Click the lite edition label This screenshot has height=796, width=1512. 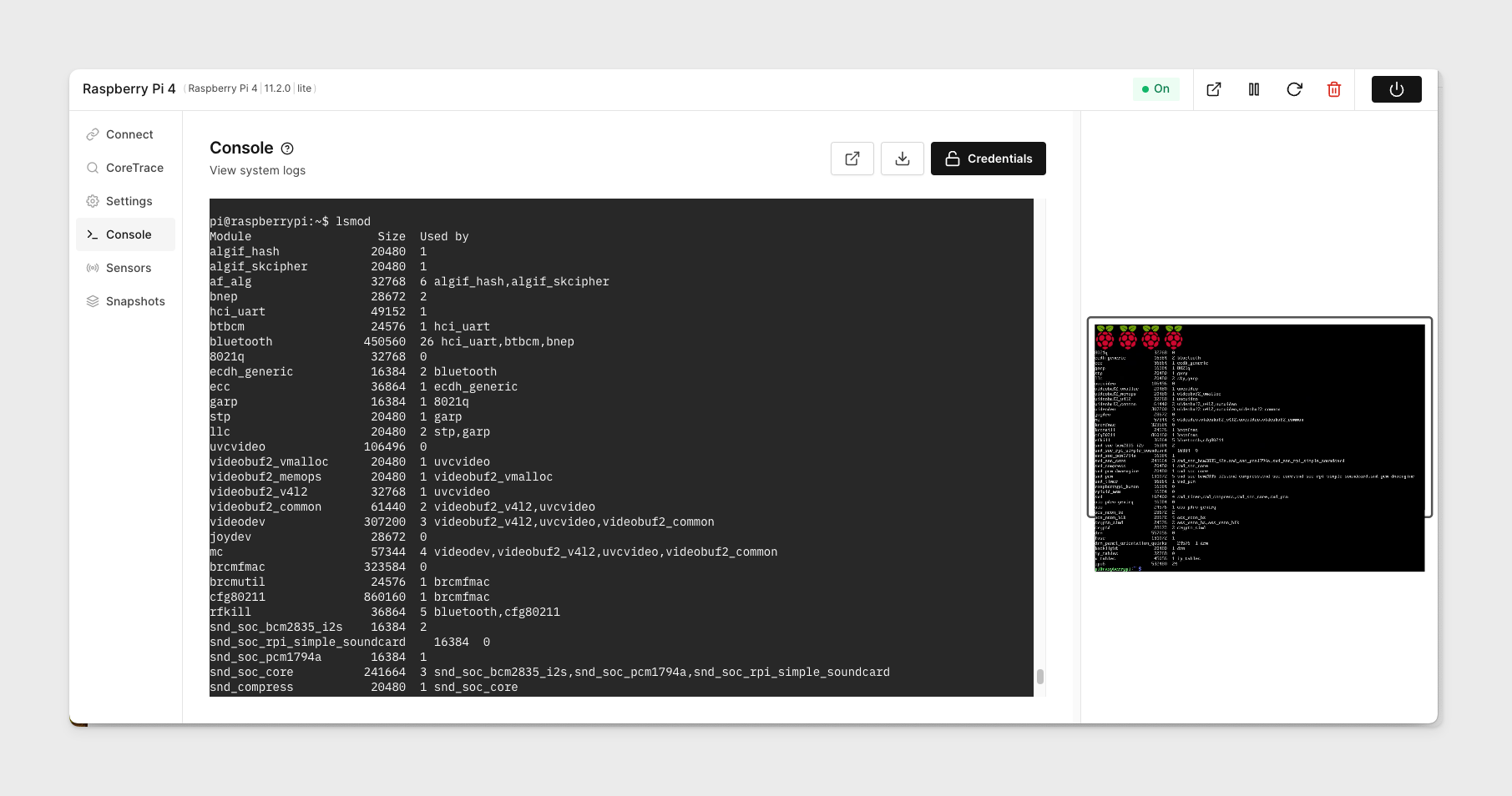(304, 88)
